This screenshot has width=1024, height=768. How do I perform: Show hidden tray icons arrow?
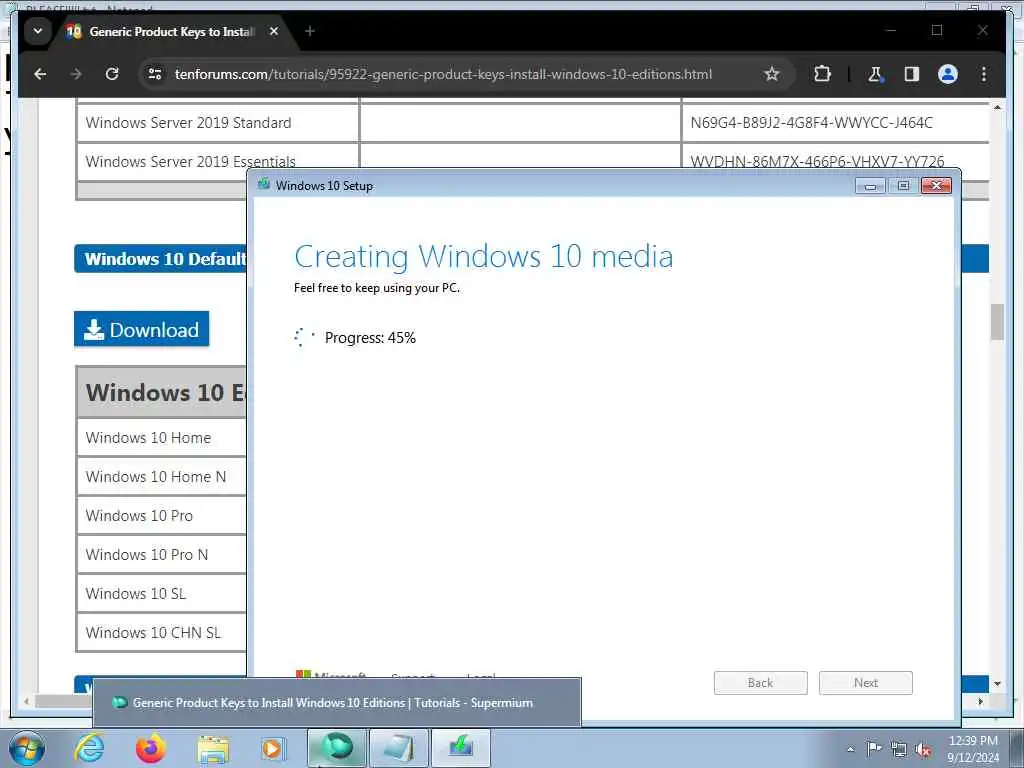(850, 749)
